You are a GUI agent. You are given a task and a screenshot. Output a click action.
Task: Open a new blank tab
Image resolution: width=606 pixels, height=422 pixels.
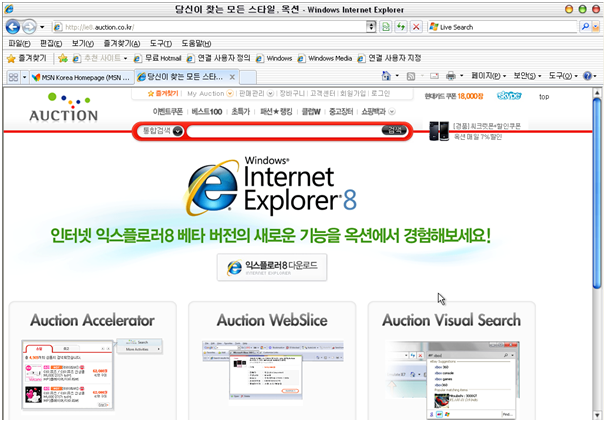248,77
